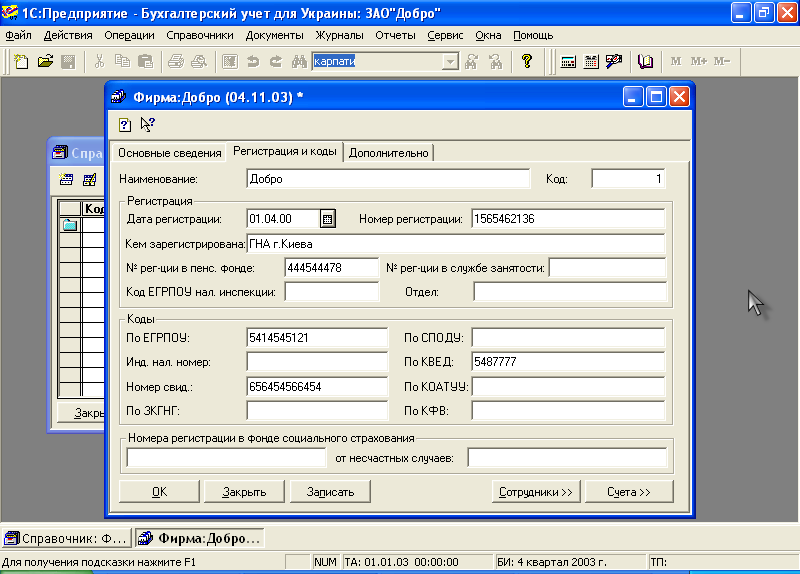Click Закрыть button in the Справочник window
The height and width of the screenshot is (574, 800).
82,413
